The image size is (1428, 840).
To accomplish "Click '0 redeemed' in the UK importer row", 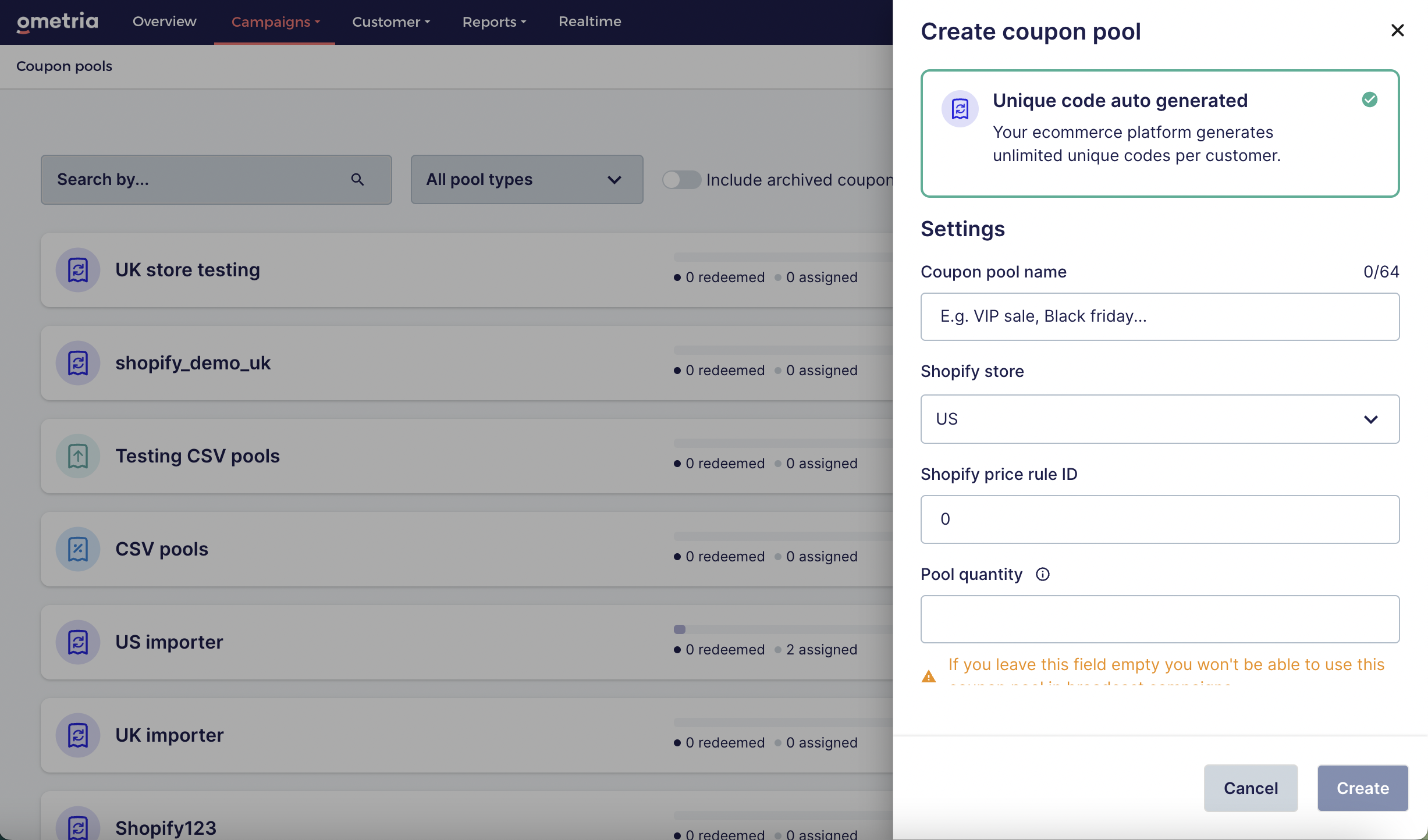I will pos(724,743).
